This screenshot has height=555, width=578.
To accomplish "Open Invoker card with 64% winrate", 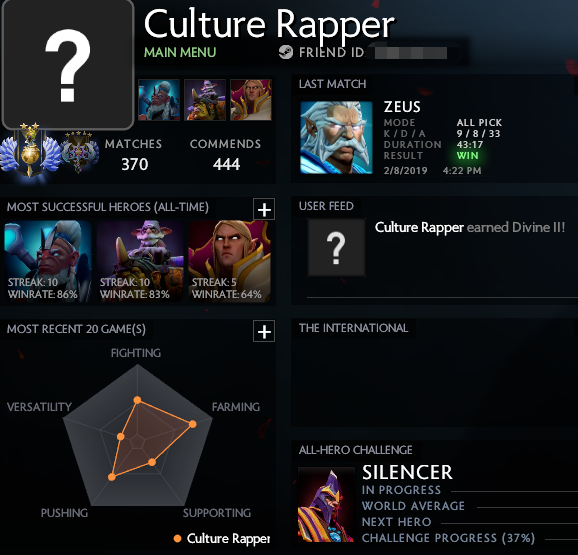I will coord(230,261).
